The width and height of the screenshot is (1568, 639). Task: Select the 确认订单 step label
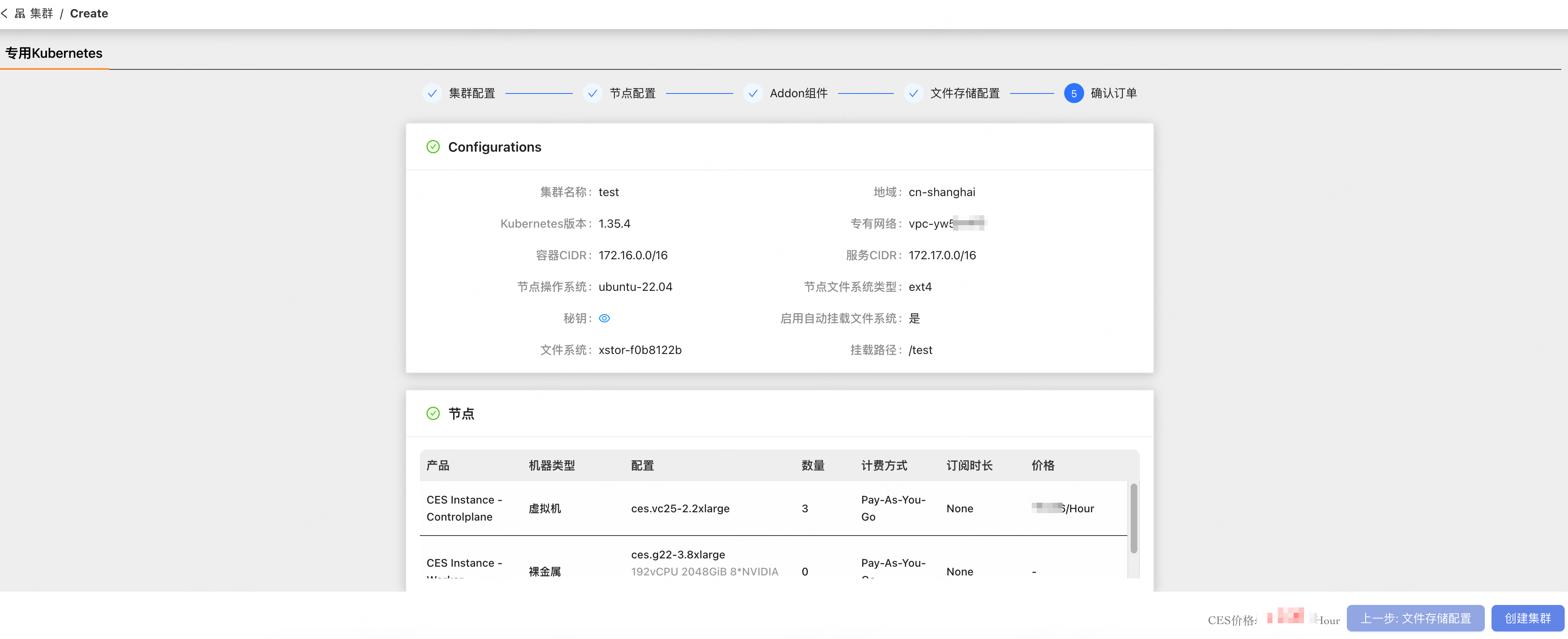[1114, 93]
